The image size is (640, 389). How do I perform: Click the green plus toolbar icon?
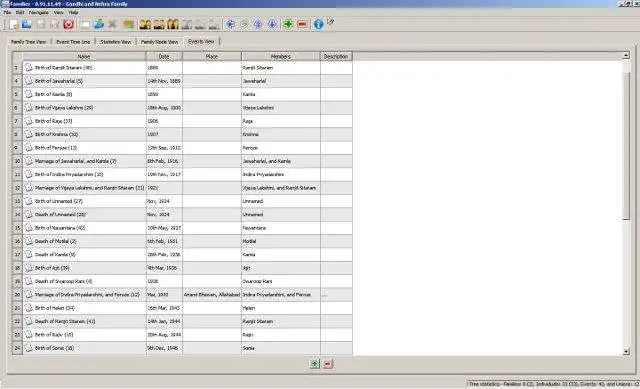(288, 24)
